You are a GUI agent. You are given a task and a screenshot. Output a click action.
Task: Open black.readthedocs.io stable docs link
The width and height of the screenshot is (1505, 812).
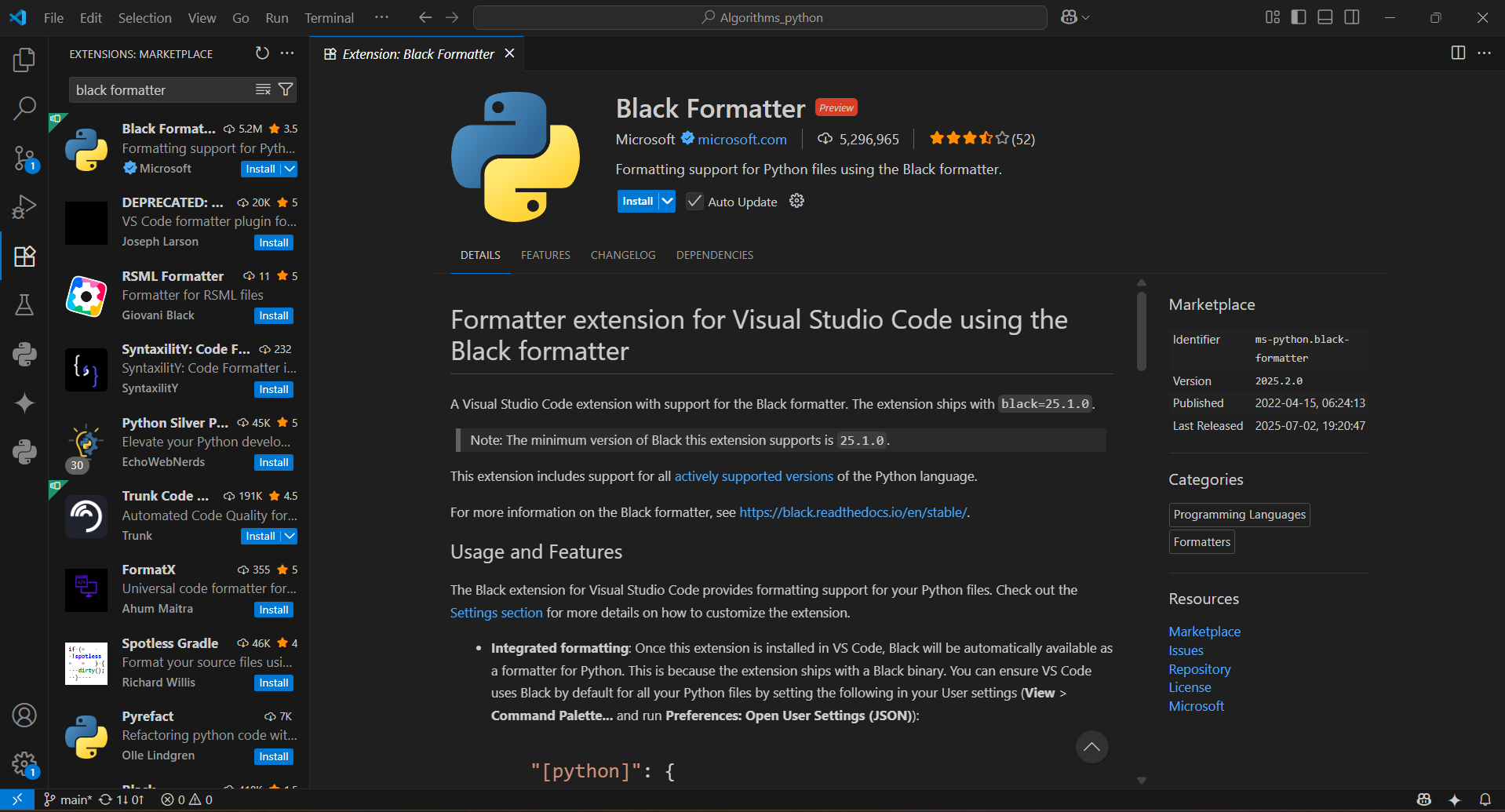853,512
